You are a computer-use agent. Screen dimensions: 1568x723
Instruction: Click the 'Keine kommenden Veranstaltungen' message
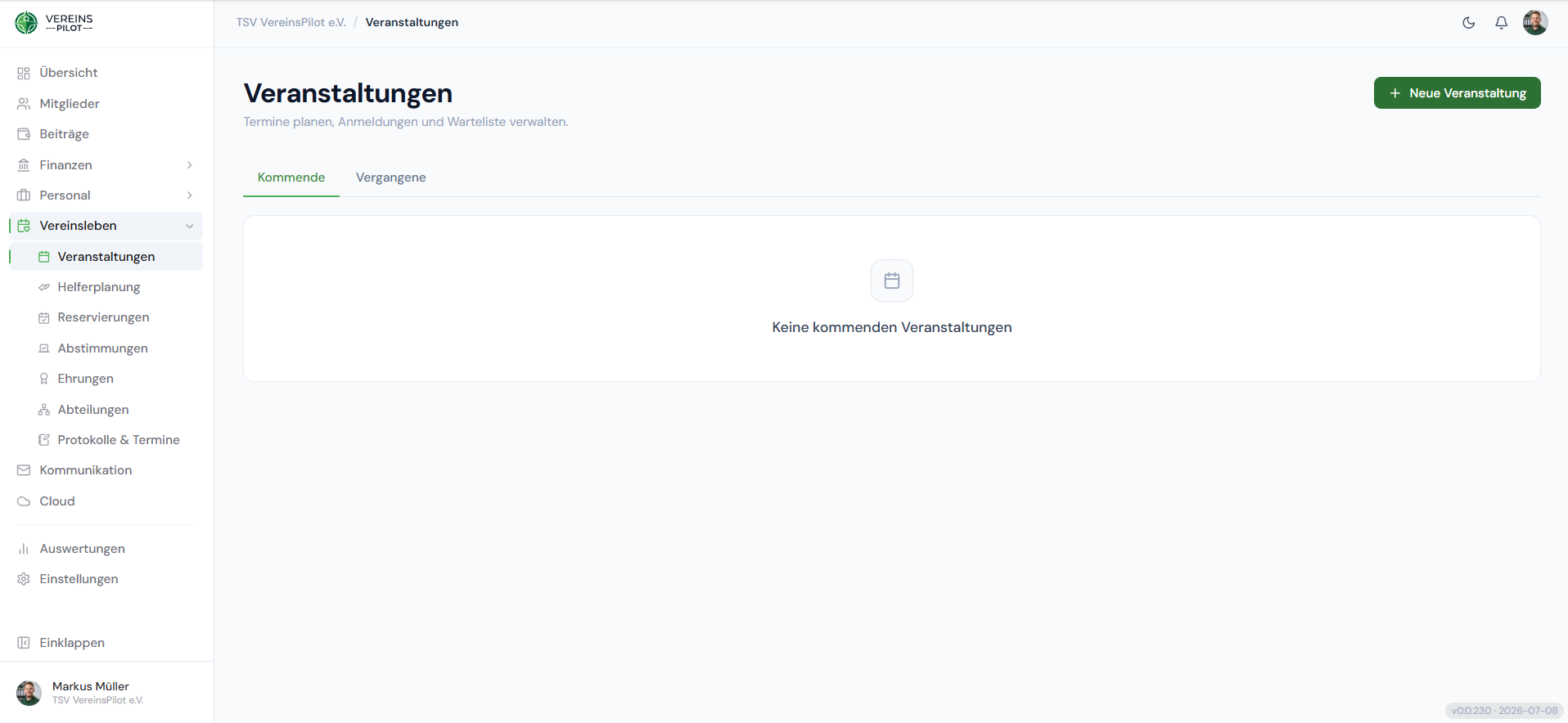(x=892, y=327)
